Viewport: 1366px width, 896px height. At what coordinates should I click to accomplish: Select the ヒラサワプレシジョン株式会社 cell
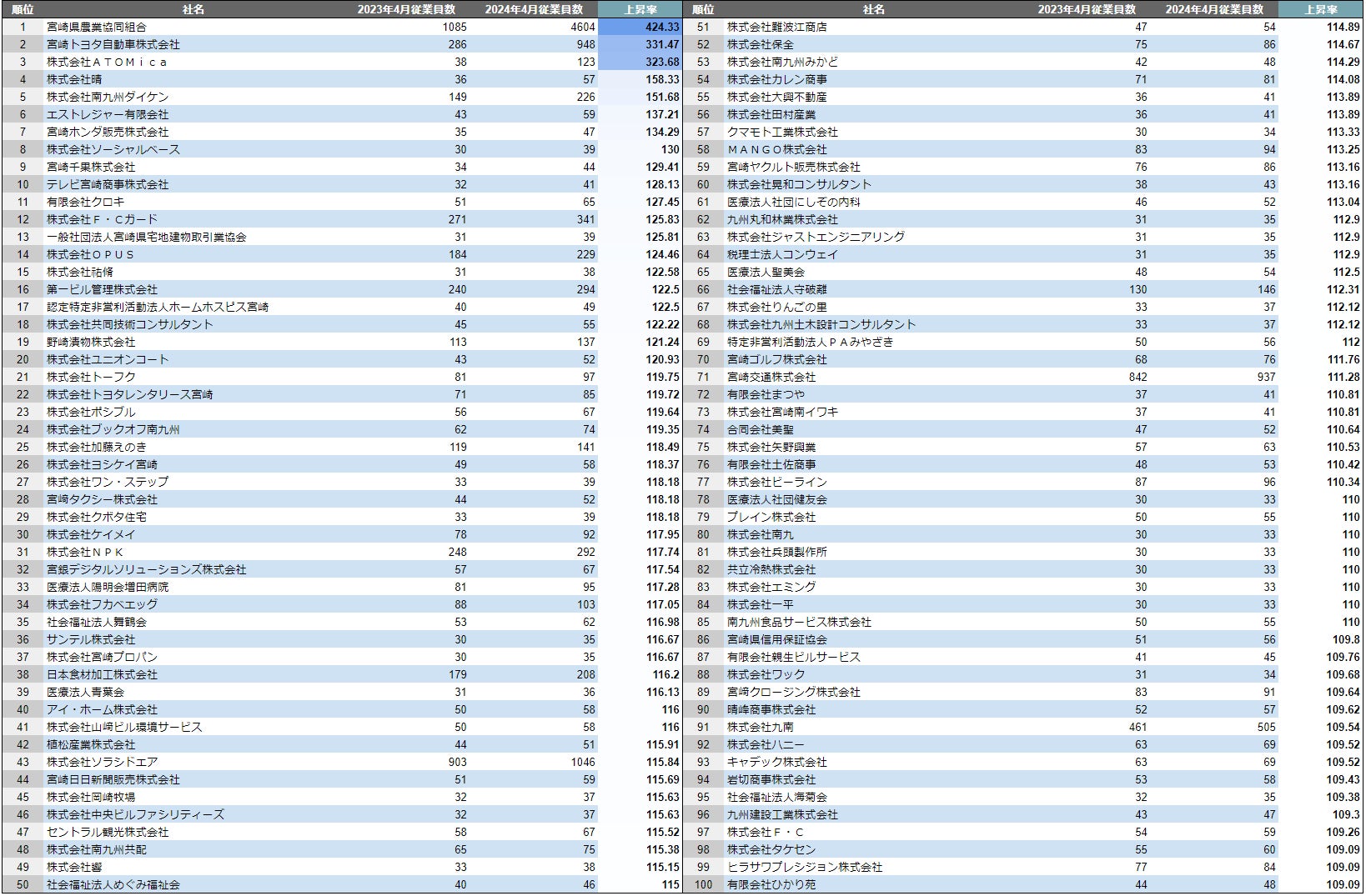click(x=805, y=867)
